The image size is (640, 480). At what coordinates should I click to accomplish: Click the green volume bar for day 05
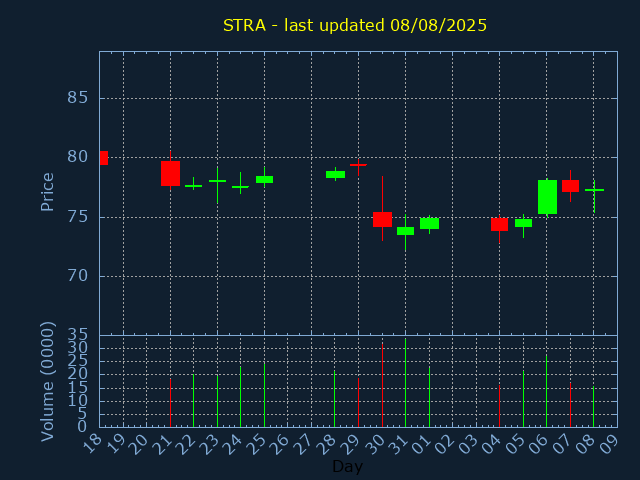(x=523, y=398)
